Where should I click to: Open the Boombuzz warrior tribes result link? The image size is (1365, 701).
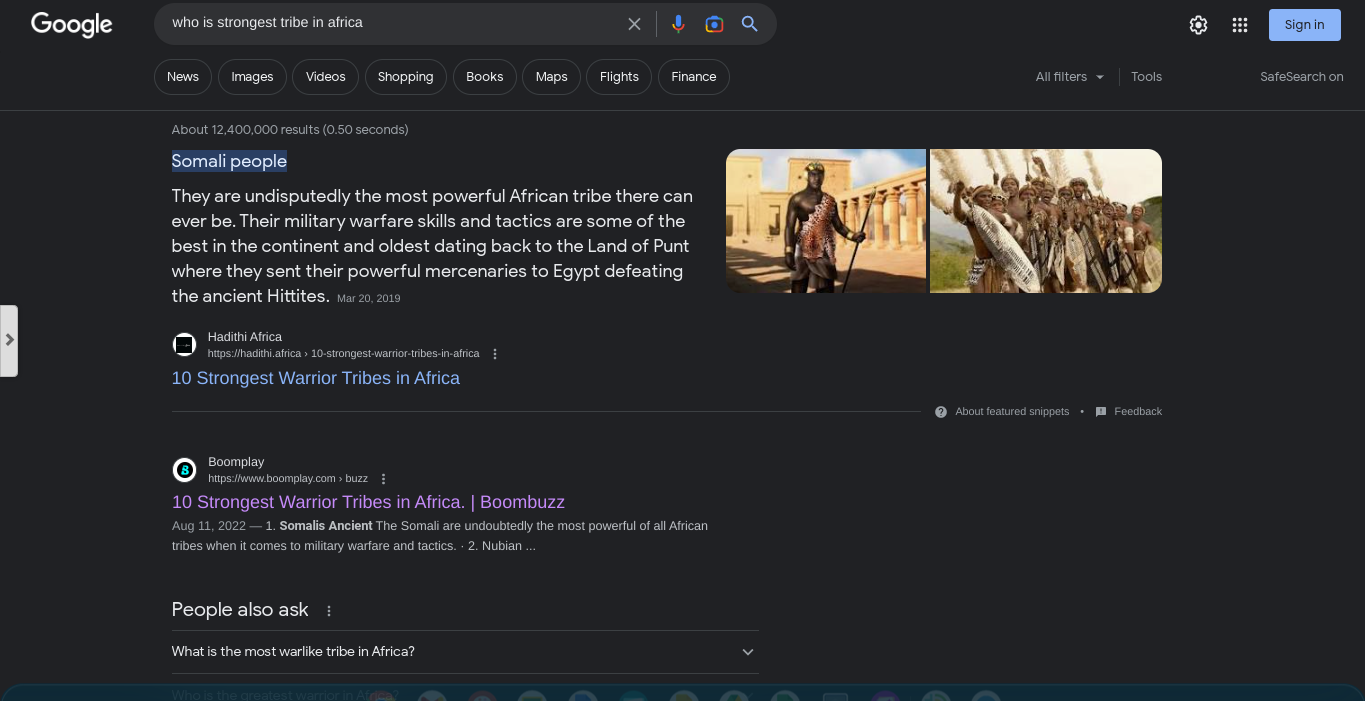tap(368, 502)
